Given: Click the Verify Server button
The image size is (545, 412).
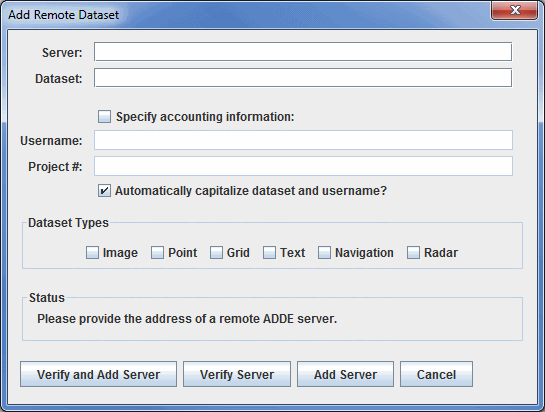Looking at the screenshot, I should pos(237,374).
